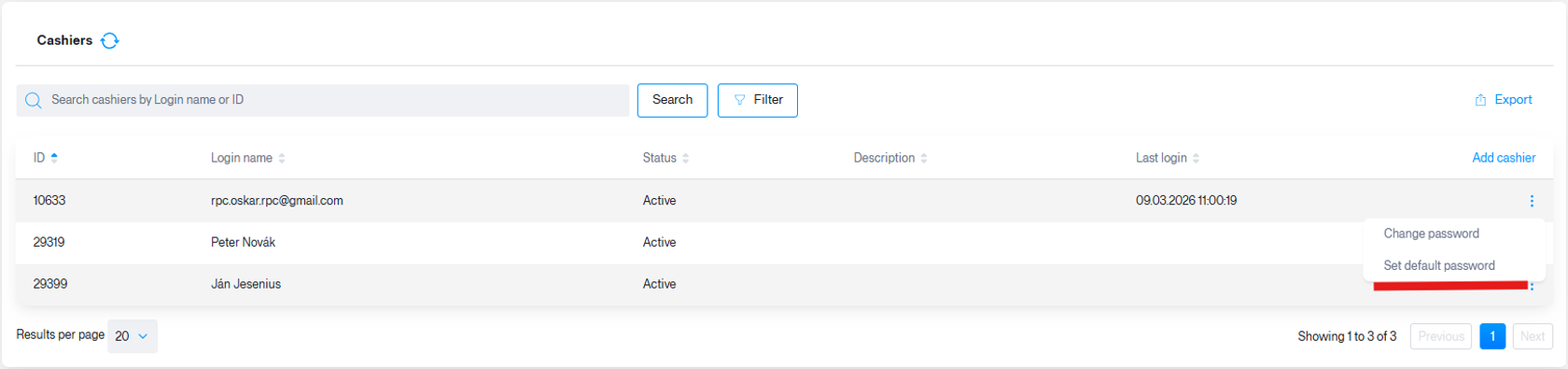1568x369 pixels.
Task: Click last login 09.03.2026 11:00:19
Action: pyautogui.click(x=1186, y=201)
